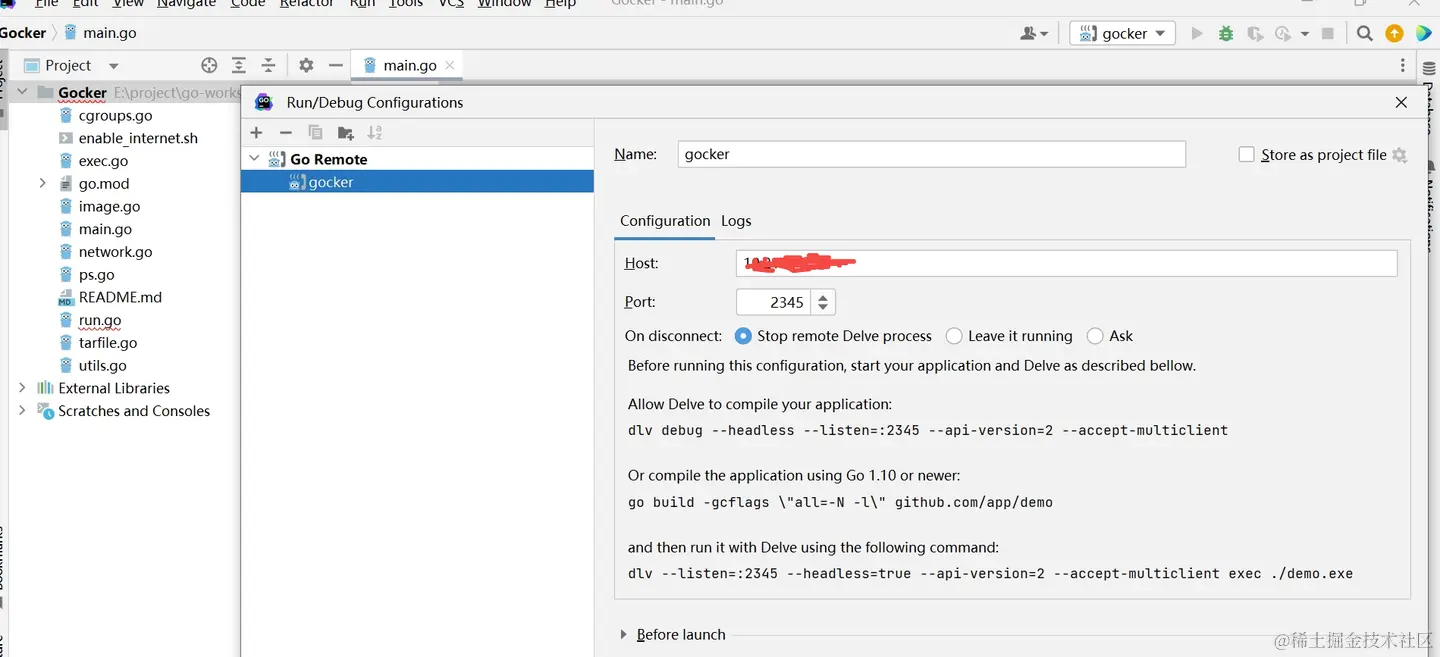Image resolution: width=1440 pixels, height=657 pixels.
Task: Open profiler run options dropdown arrow
Action: point(1305,34)
